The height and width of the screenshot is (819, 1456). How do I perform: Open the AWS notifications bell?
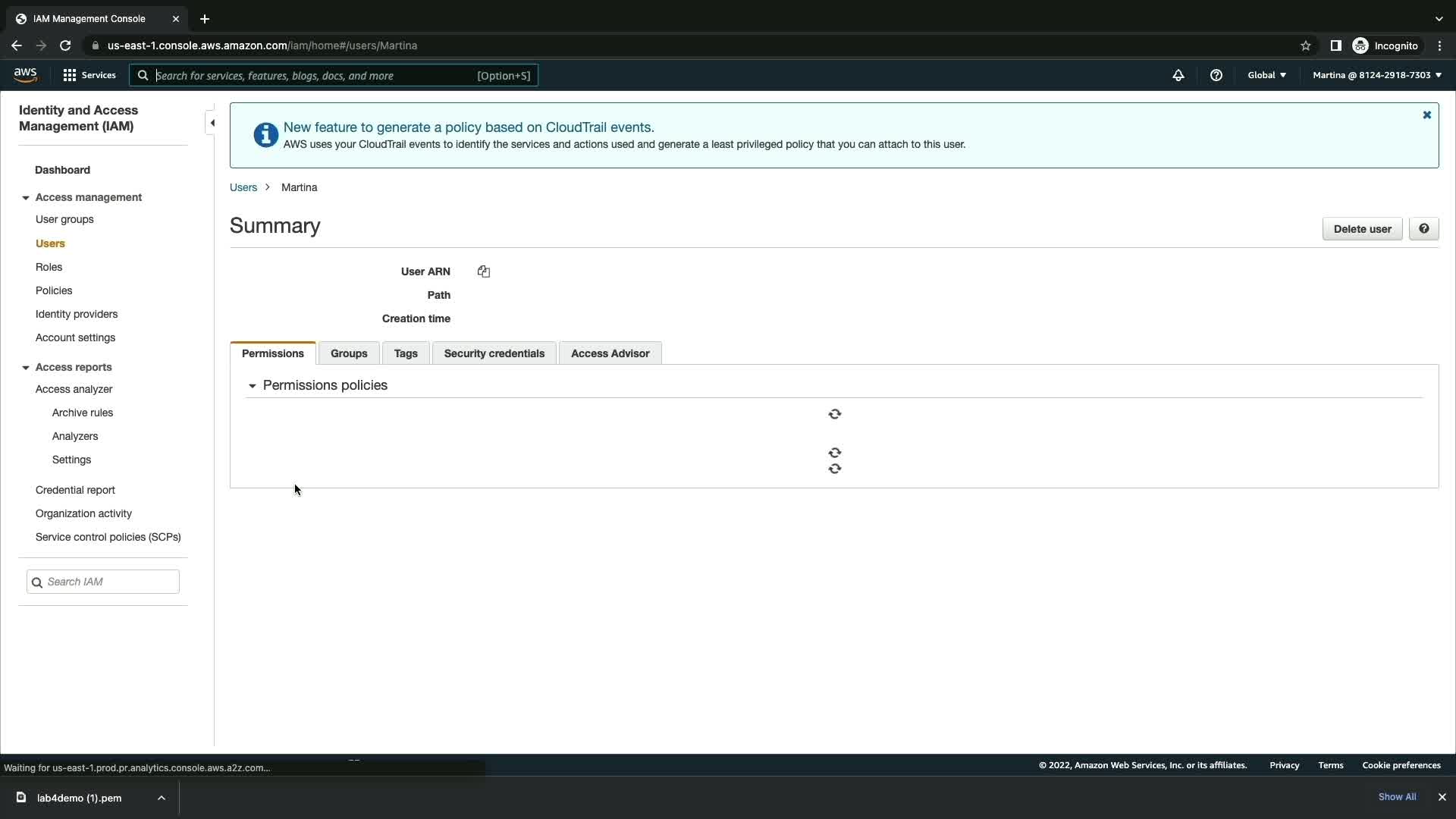pos(1178,75)
